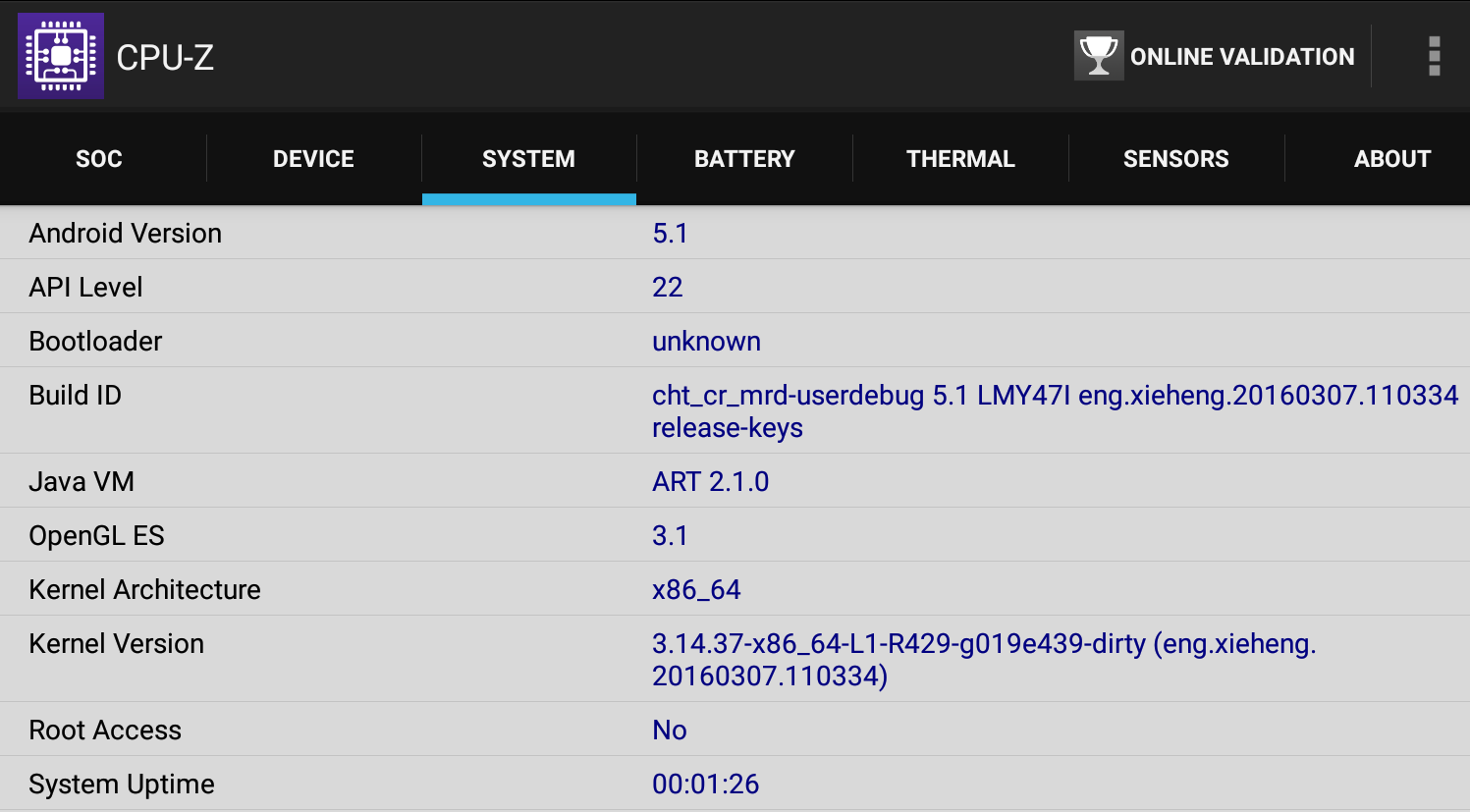This screenshot has height=812, width=1470.
Task: Click the Root Access value No
Action: tap(670, 731)
